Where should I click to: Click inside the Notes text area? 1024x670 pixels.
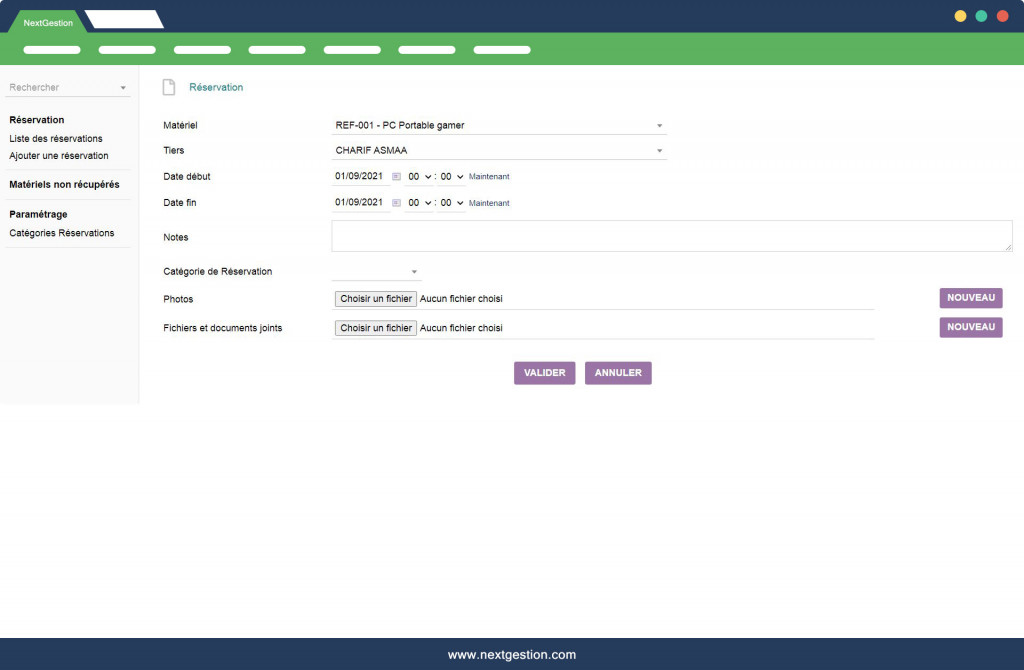click(672, 236)
